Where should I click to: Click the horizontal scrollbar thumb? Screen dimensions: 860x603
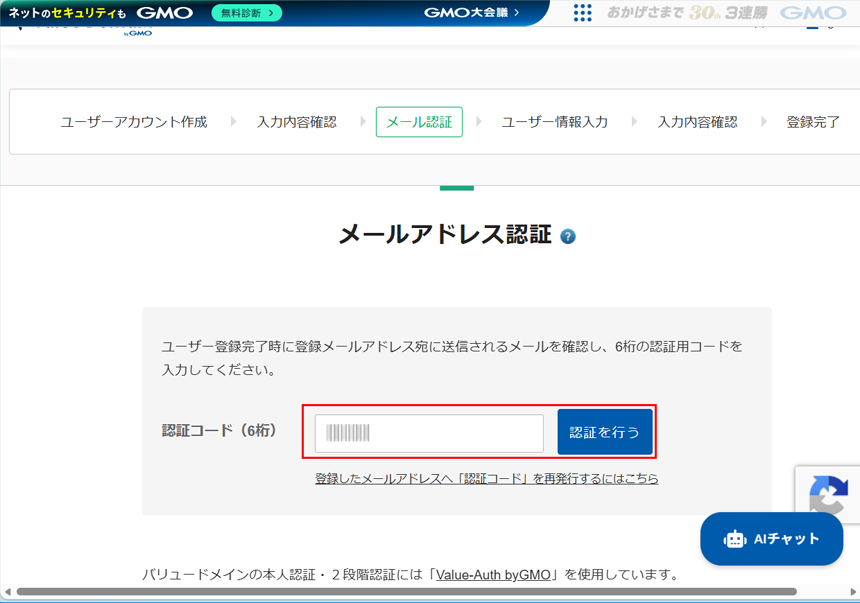pyautogui.click(x=406, y=591)
